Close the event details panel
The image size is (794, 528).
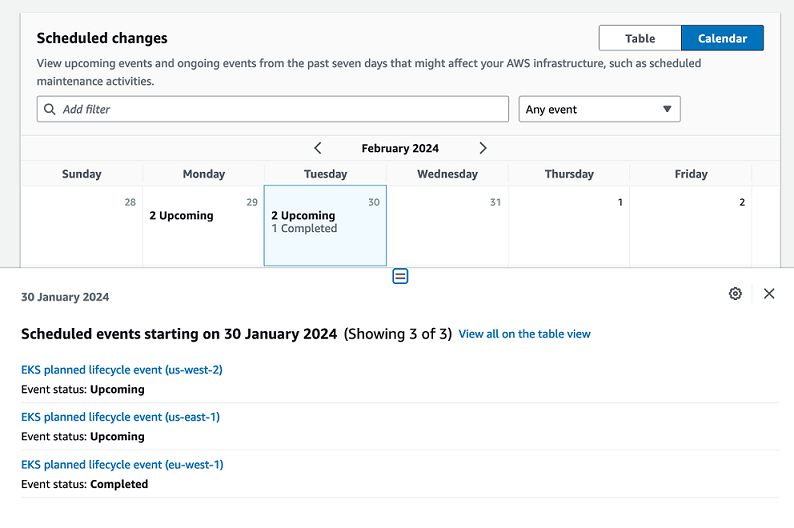tap(769, 293)
